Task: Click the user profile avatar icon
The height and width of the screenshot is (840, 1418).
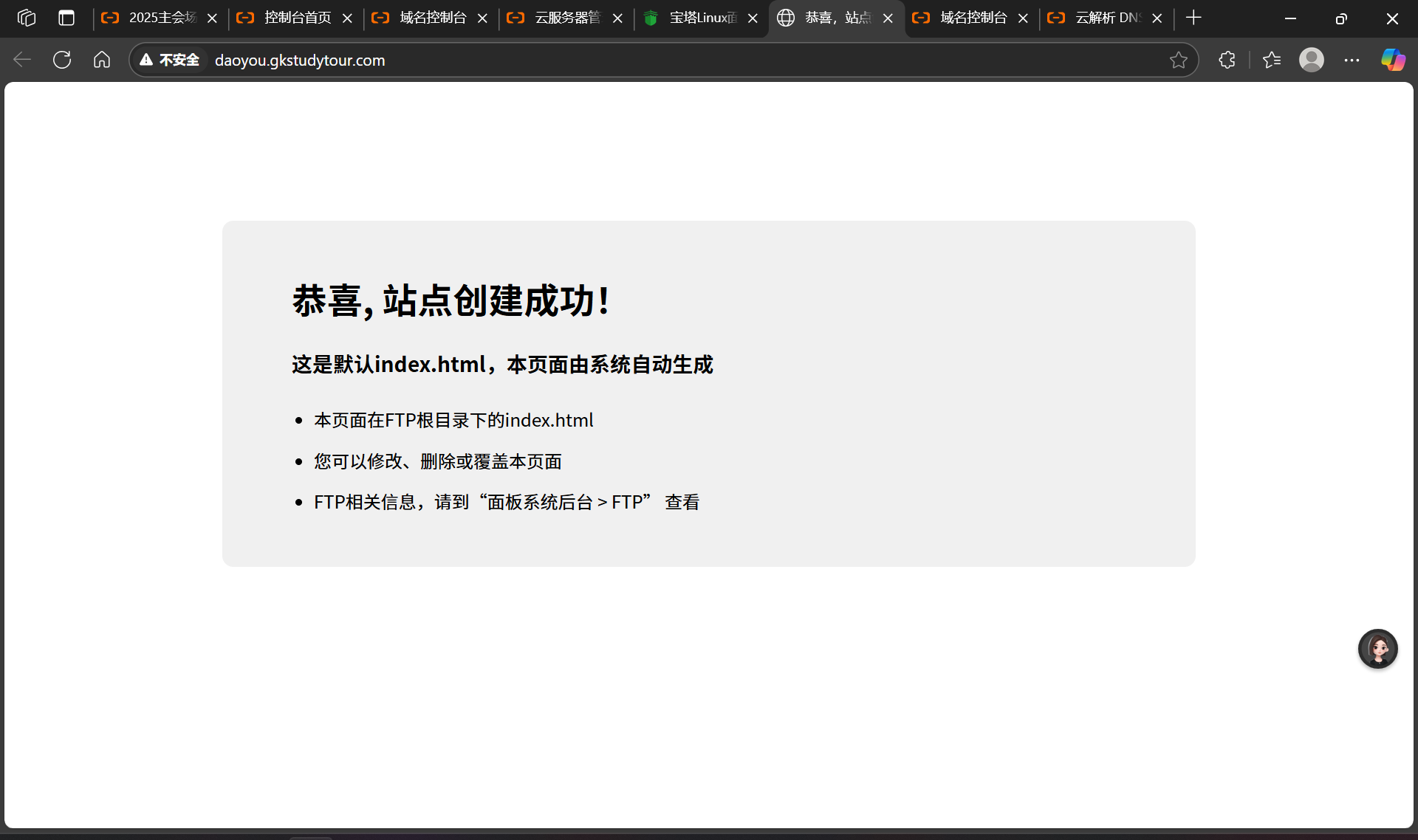Action: pos(1311,60)
